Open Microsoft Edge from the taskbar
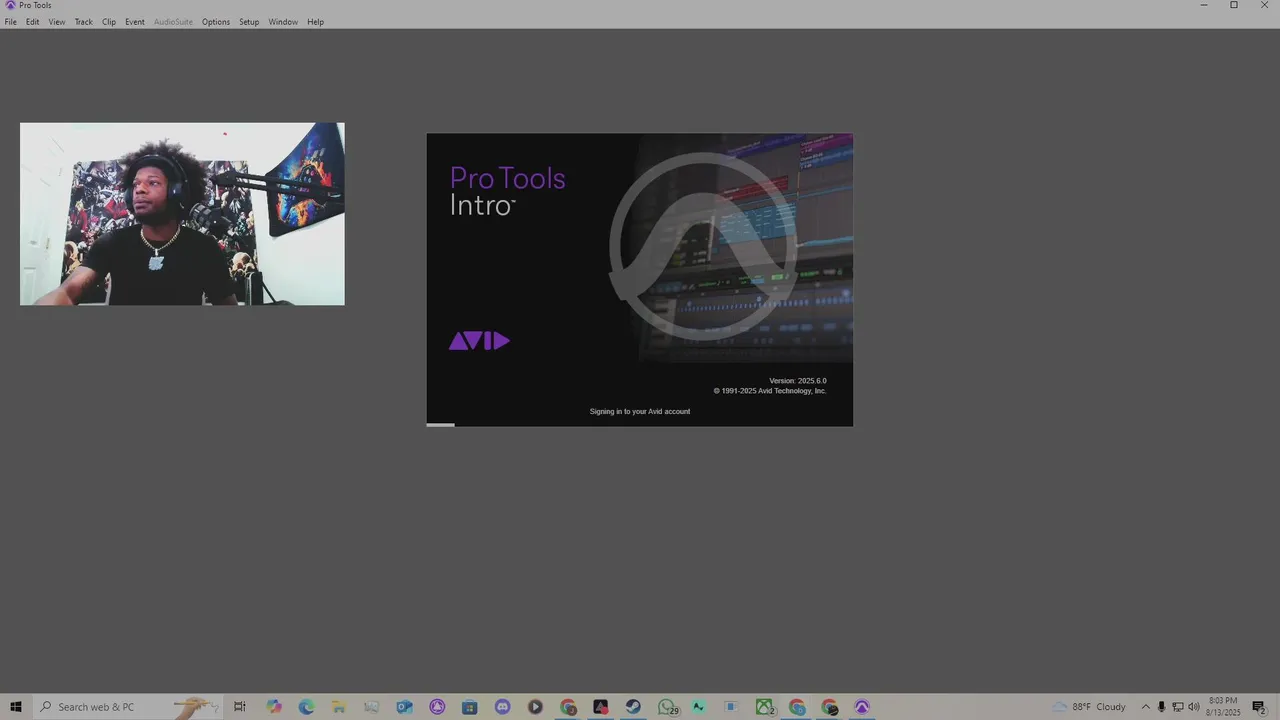The height and width of the screenshot is (720, 1280). [x=306, y=707]
